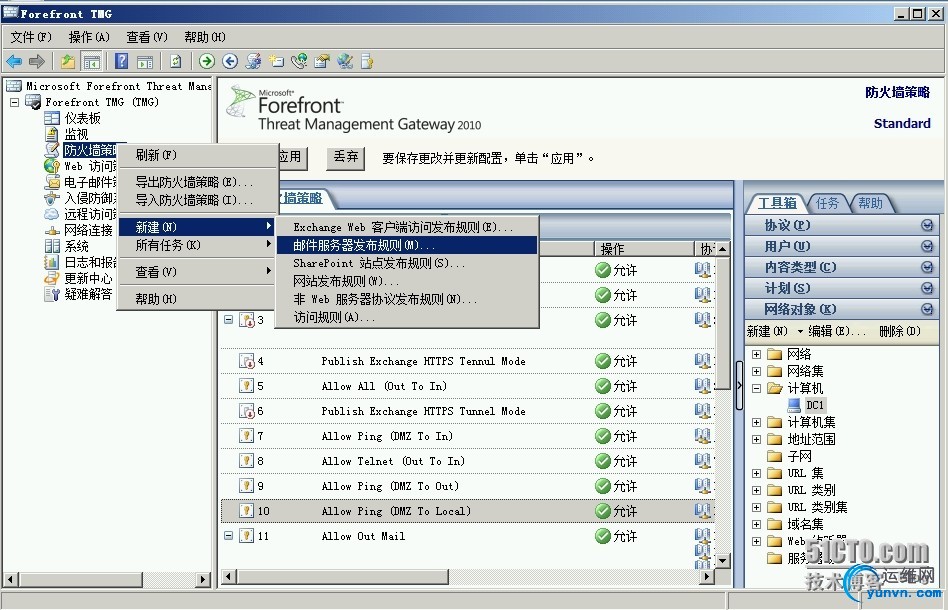
Task: Select 网站发布规则(W) in submenu
Action: [x=407, y=281]
